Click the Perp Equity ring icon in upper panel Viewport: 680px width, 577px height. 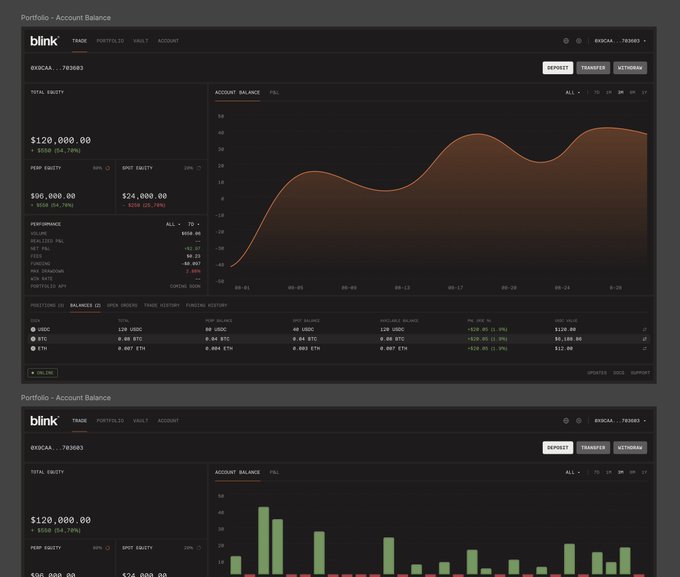click(x=108, y=168)
